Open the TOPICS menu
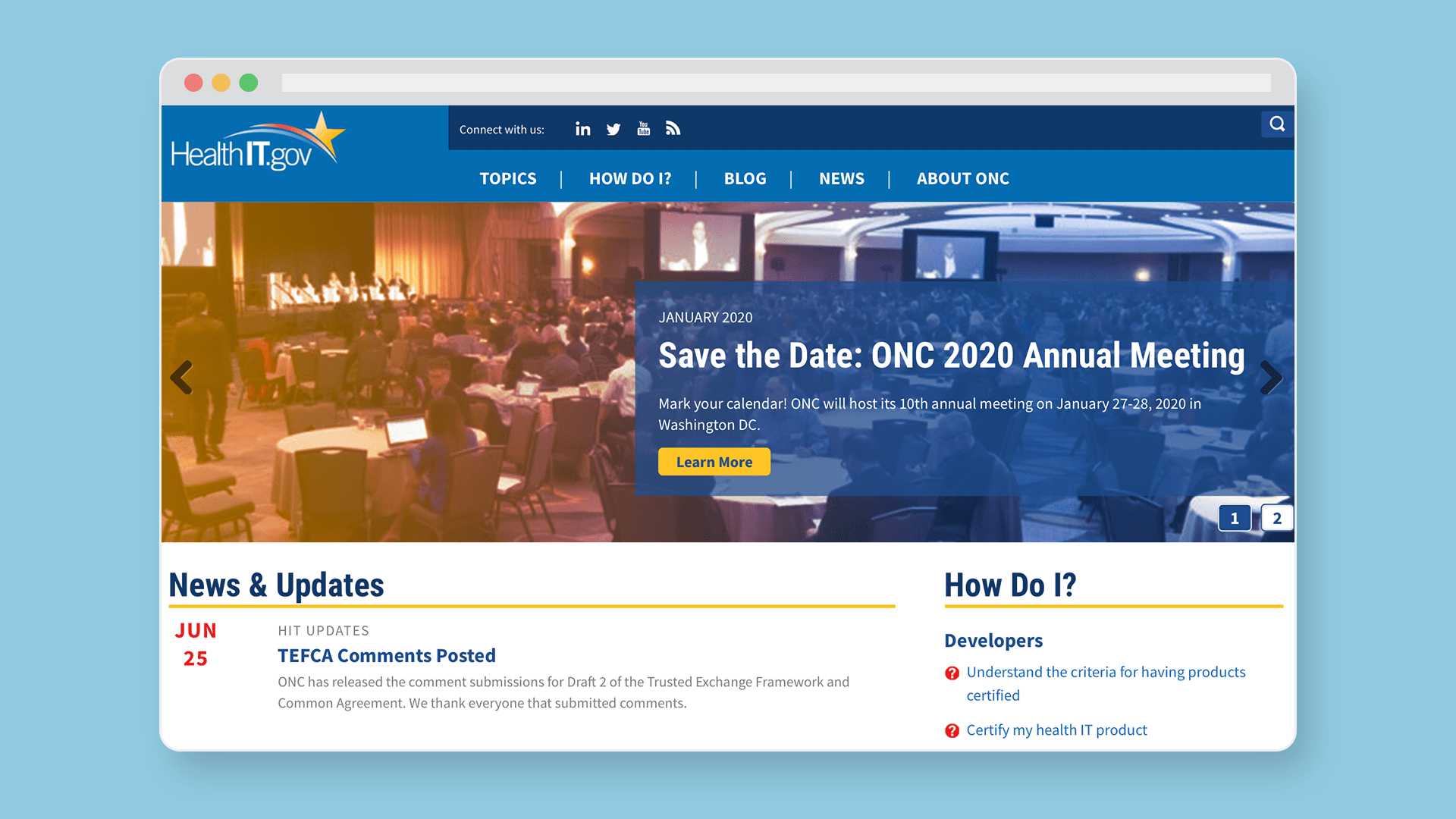This screenshot has height=819, width=1456. pyautogui.click(x=508, y=179)
